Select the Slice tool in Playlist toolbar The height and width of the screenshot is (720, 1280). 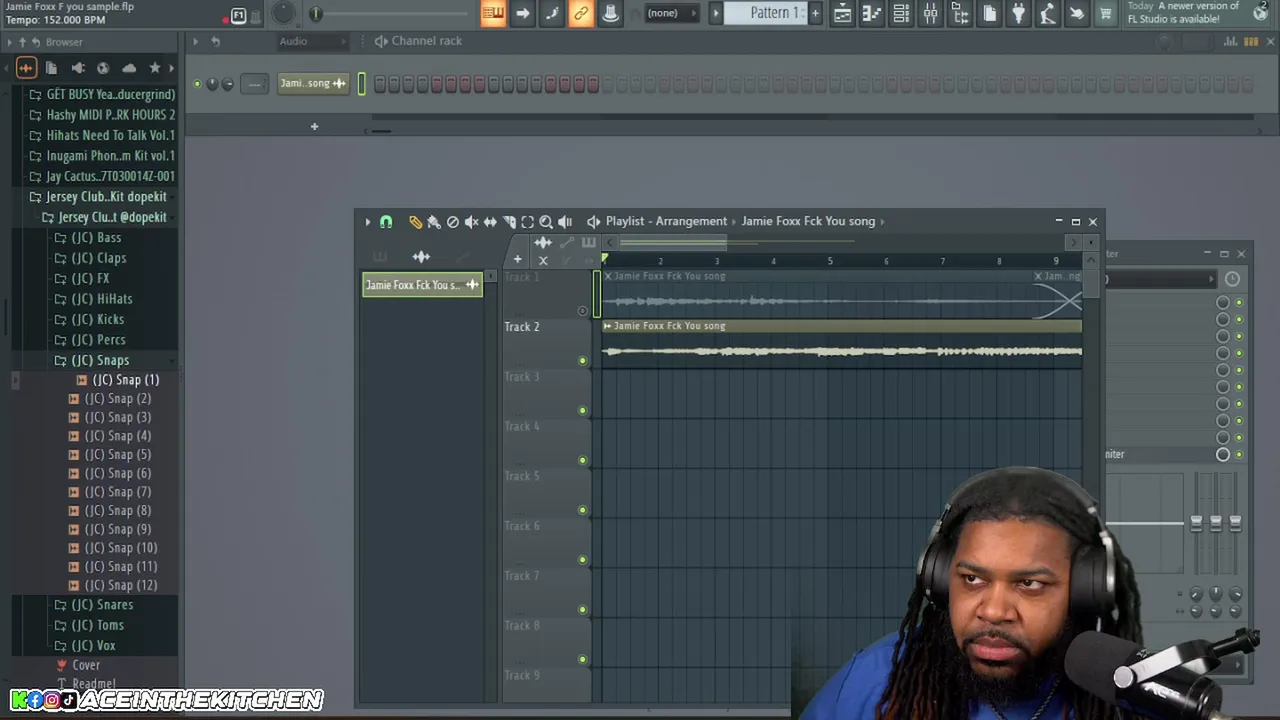coord(509,222)
